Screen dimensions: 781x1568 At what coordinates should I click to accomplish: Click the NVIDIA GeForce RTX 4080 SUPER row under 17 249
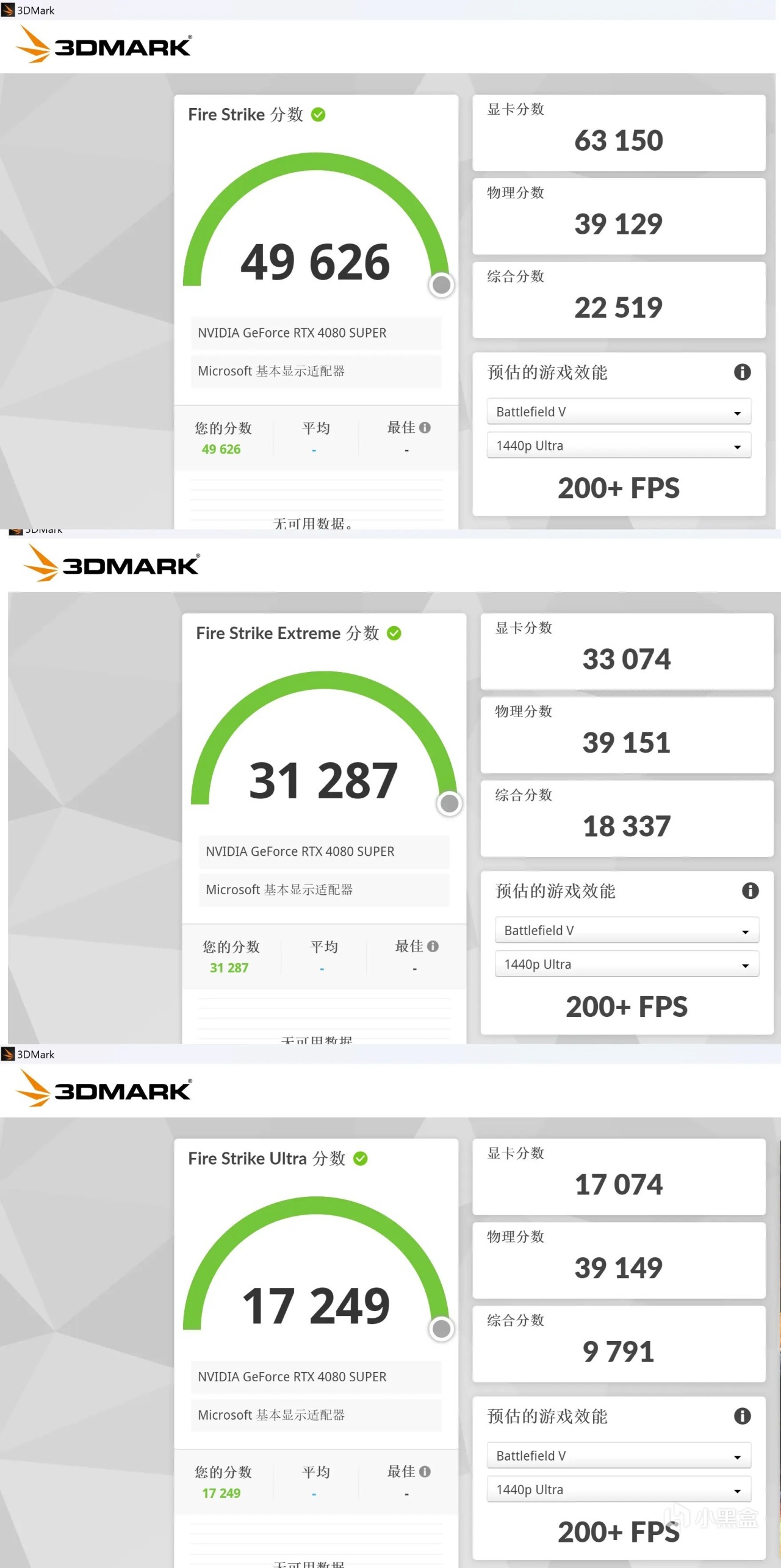(x=316, y=1377)
